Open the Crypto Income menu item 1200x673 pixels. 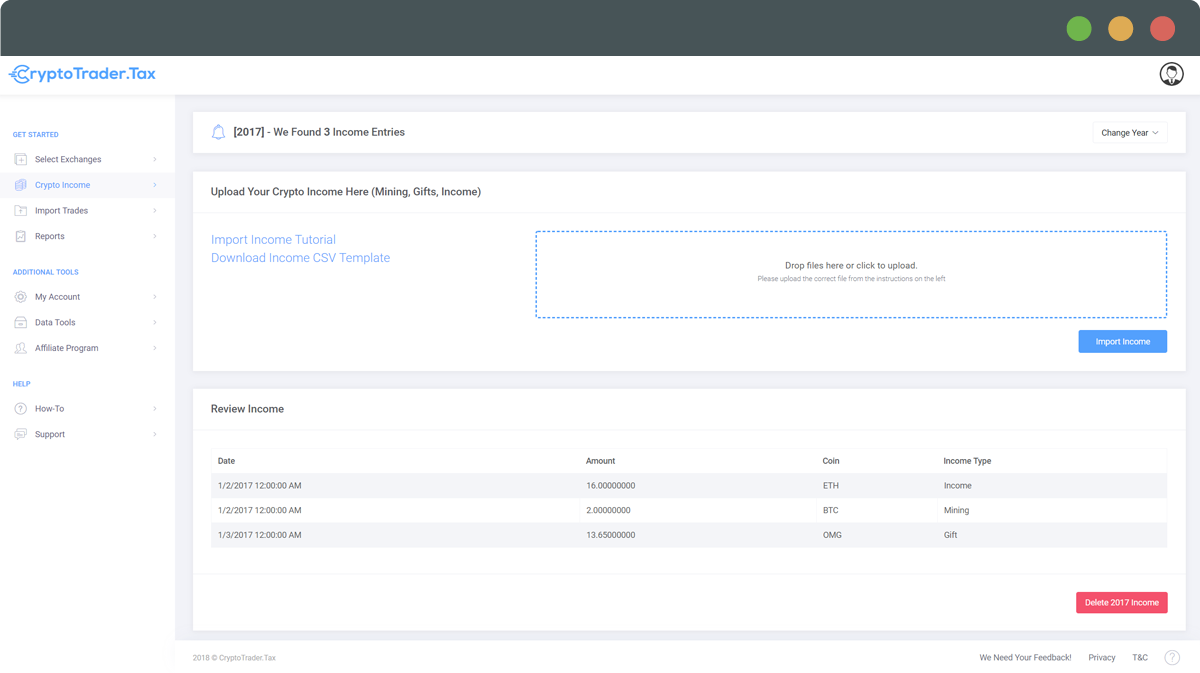(x=62, y=185)
